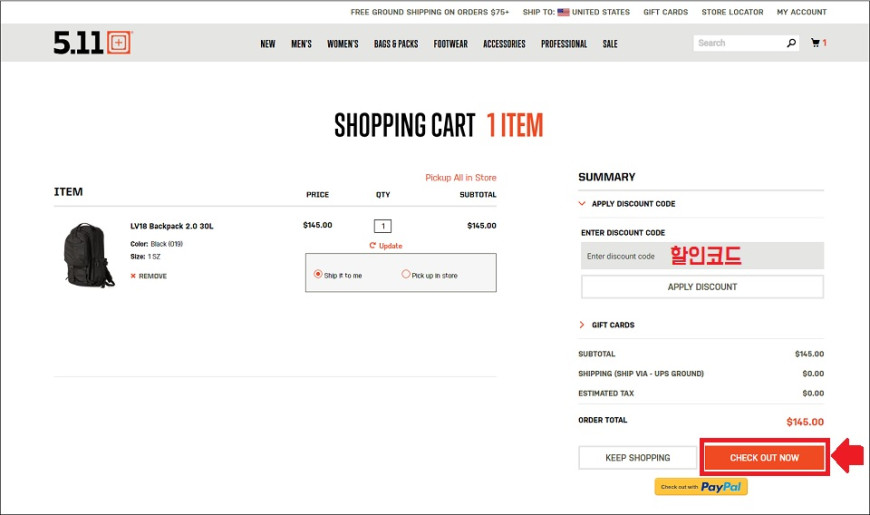Image resolution: width=870 pixels, height=515 pixels.
Task: Click the 'Color: Black (019)' text
Action: point(156,244)
